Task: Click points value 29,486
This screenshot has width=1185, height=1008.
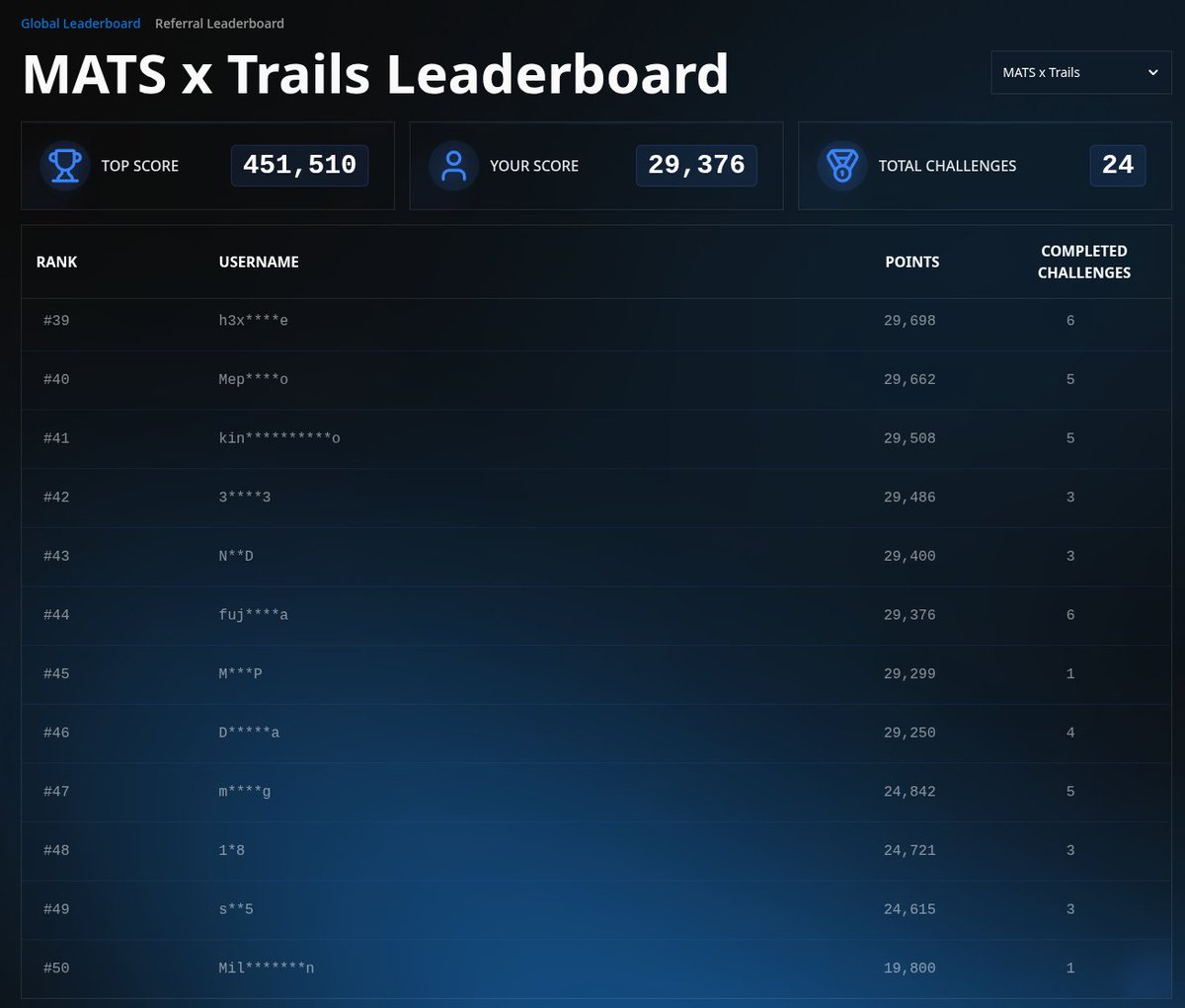Action: click(909, 498)
